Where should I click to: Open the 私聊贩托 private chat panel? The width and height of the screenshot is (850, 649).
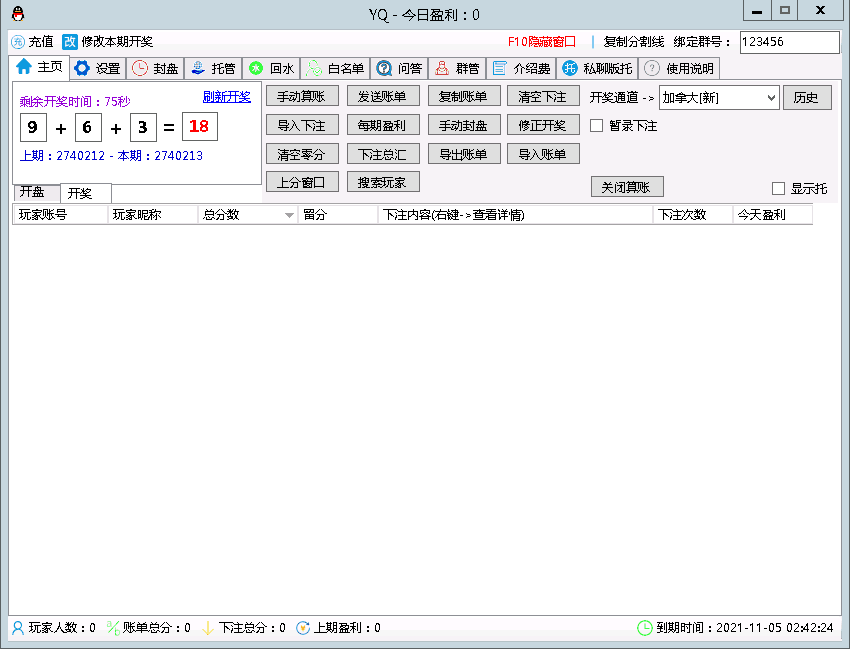(x=593, y=68)
